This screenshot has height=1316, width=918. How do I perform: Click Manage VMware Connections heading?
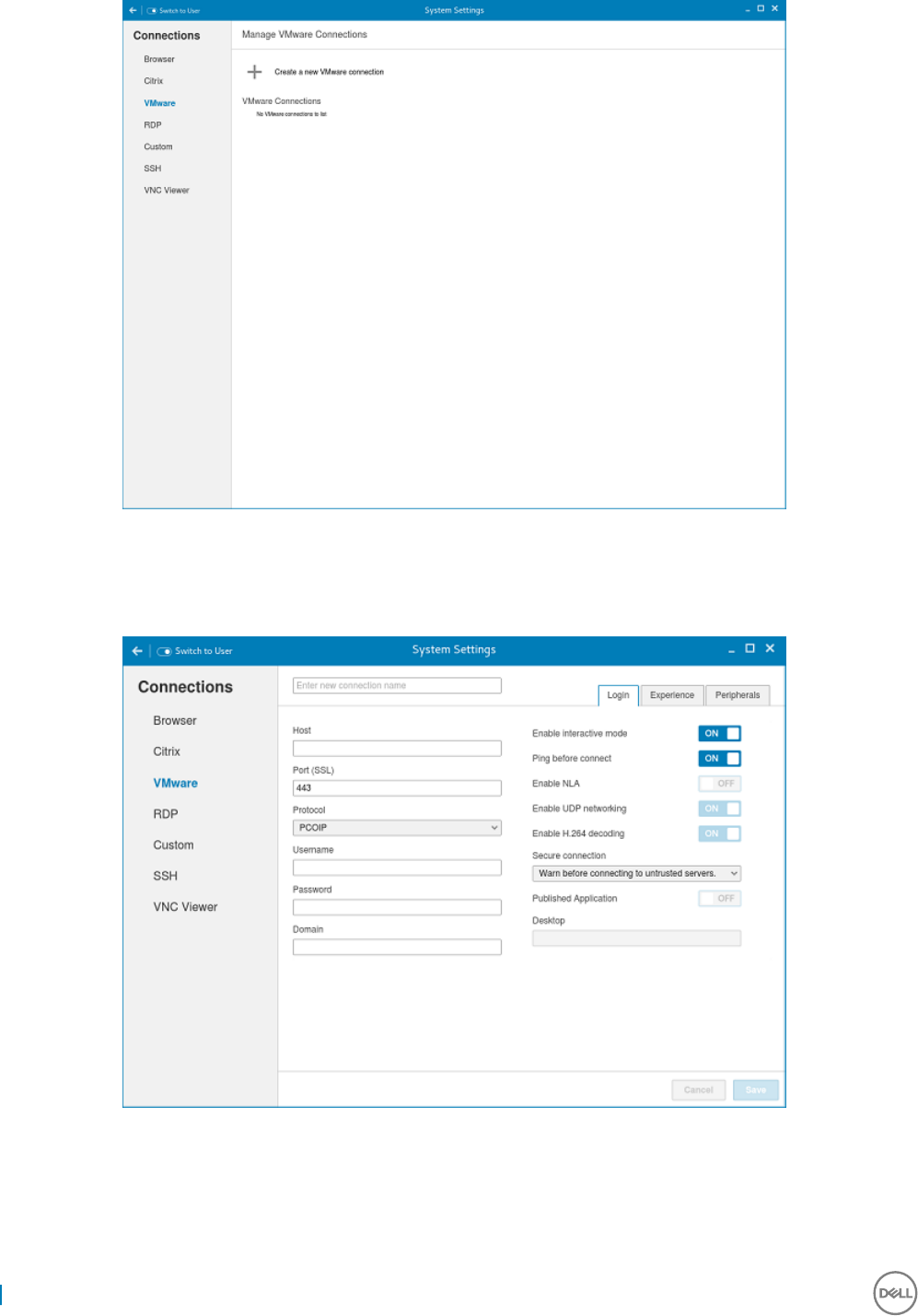coord(304,35)
